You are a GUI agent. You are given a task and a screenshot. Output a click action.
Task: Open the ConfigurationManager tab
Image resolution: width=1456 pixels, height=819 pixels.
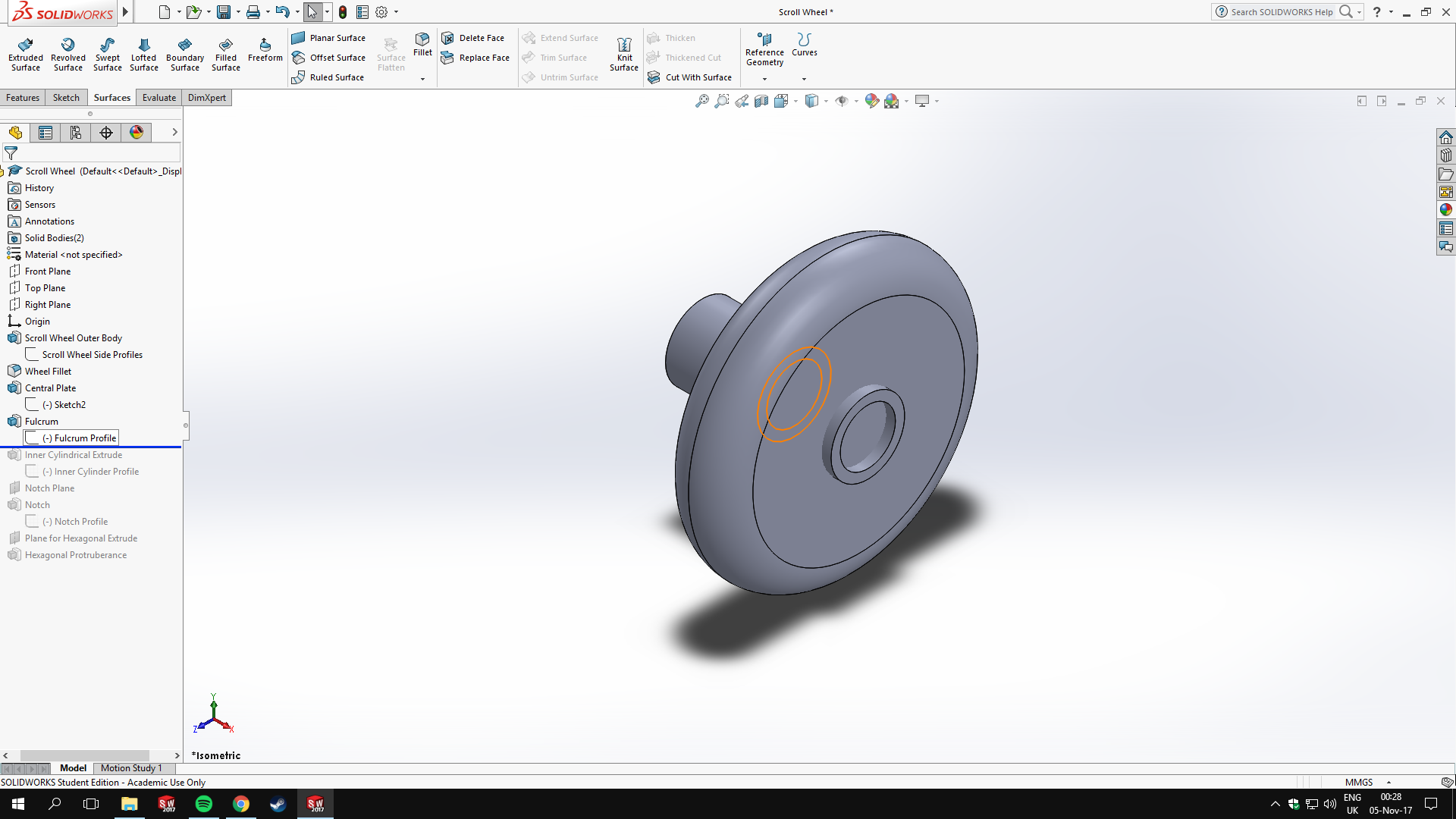76,133
